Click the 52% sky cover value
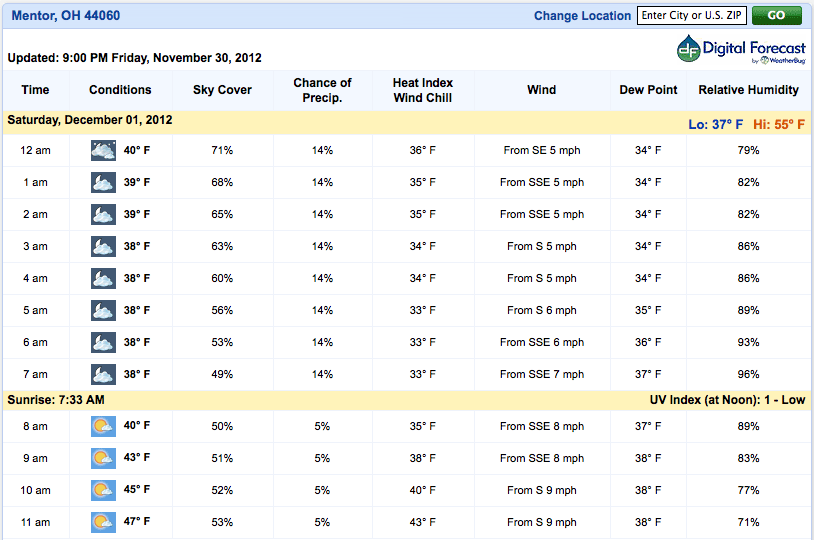This screenshot has width=814, height=540. click(x=222, y=491)
